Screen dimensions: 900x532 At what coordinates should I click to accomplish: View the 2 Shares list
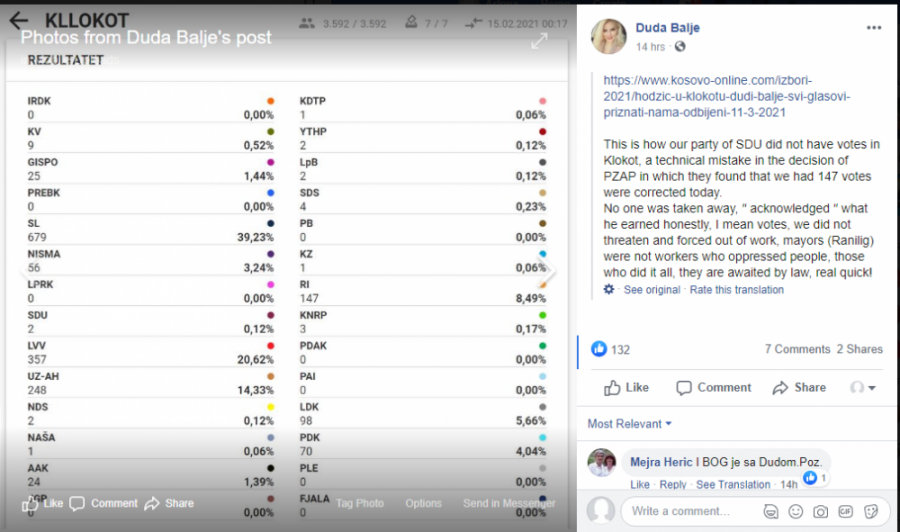pyautogui.click(x=859, y=349)
